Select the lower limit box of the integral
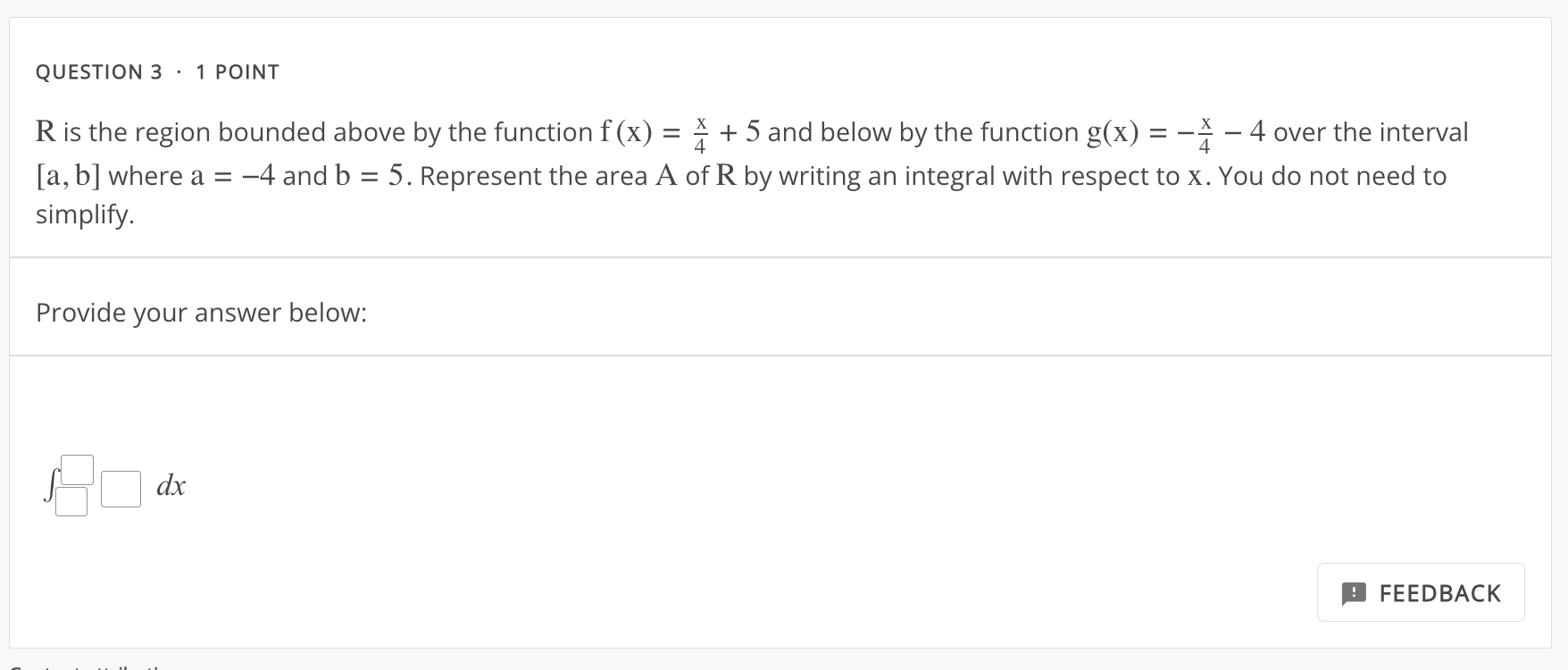The height and width of the screenshot is (670, 1568). [72, 503]
